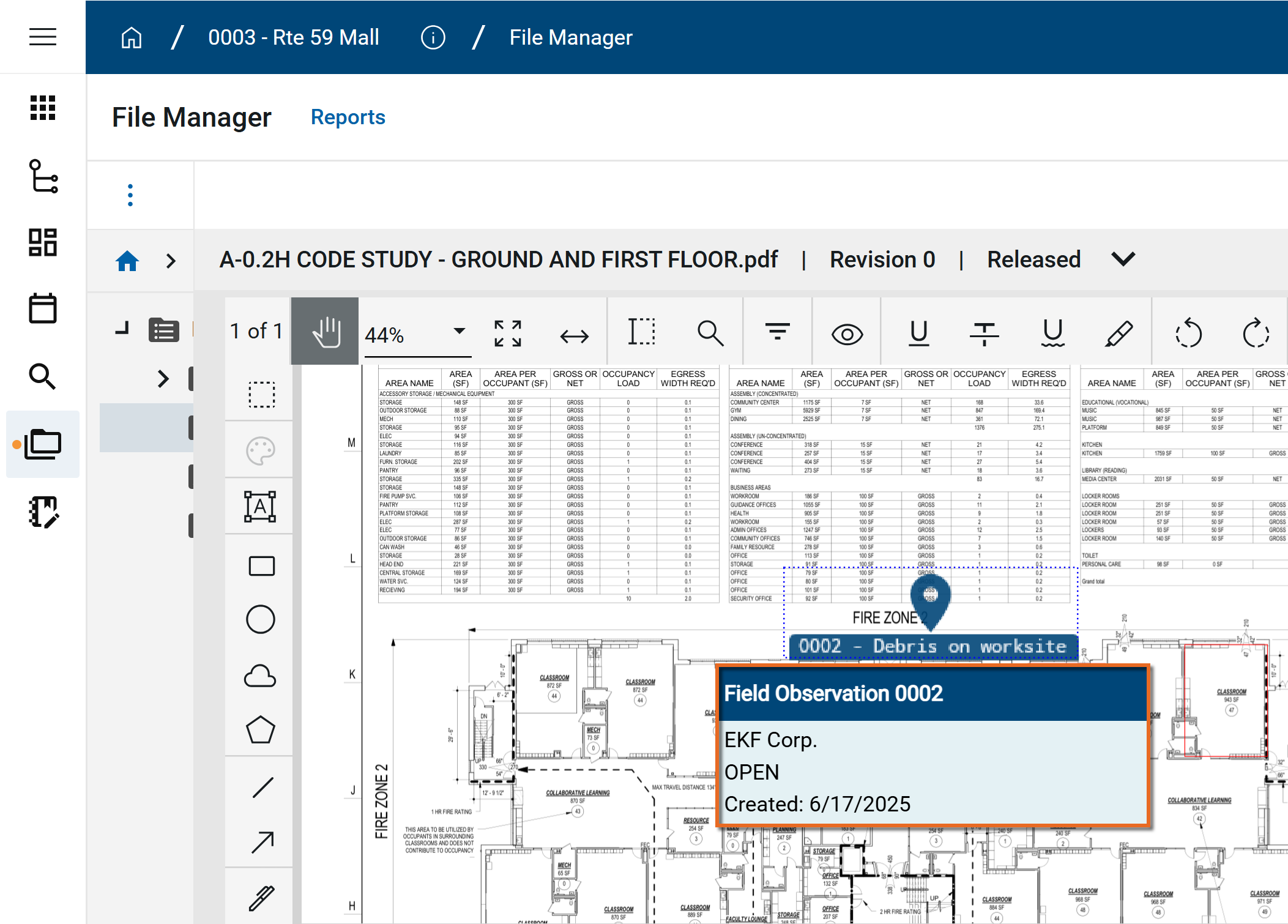Select the arrow annotation tool
Screen dimensions: 1288x924
click(262, 843)
